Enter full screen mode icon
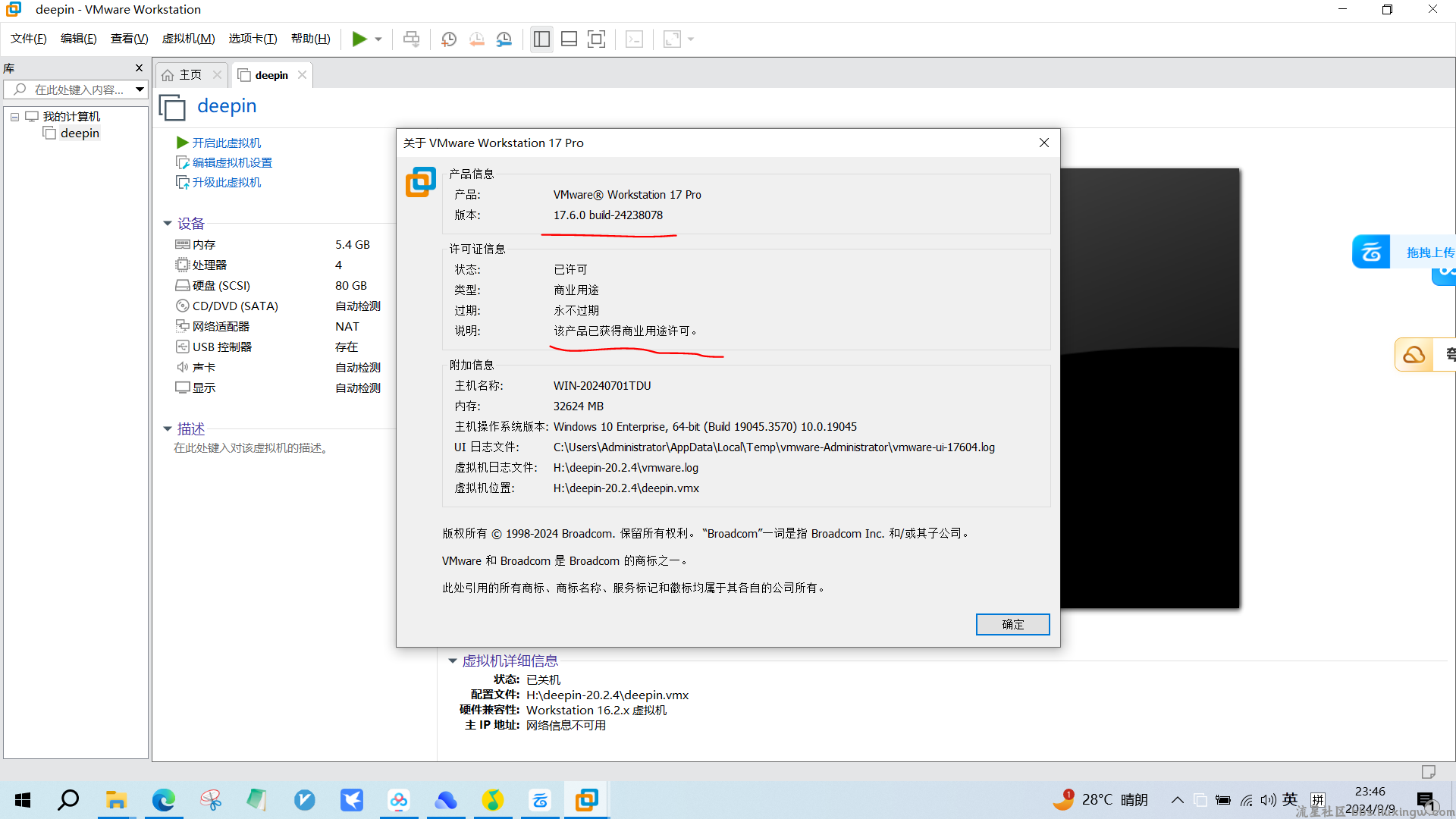 click(596, 39)
